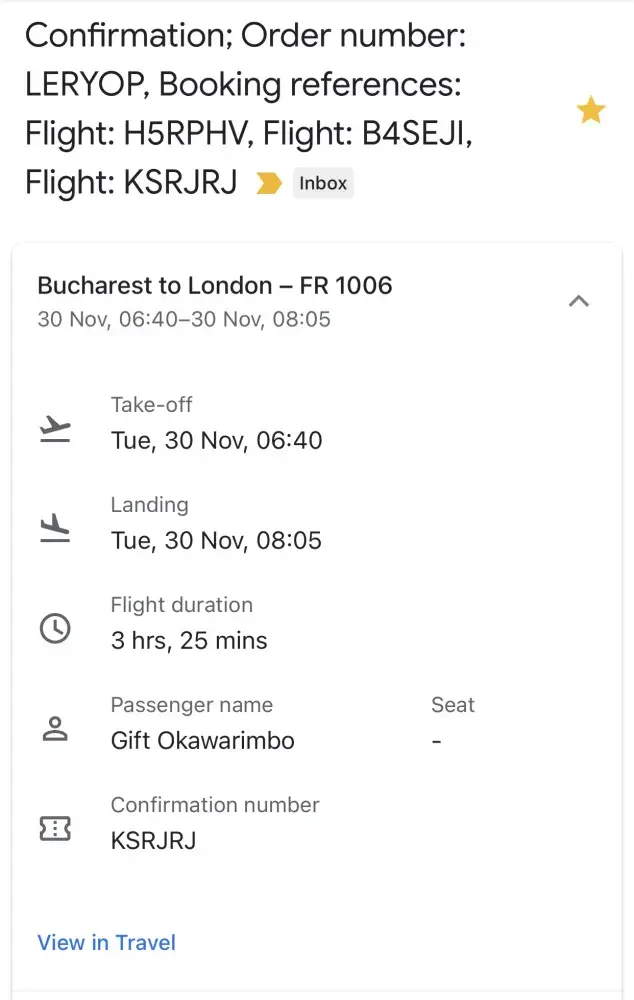Viewport: 634px width, 1000px height.
Task: Click the yellow importance marker arrow
Action: tap(269, 183)
